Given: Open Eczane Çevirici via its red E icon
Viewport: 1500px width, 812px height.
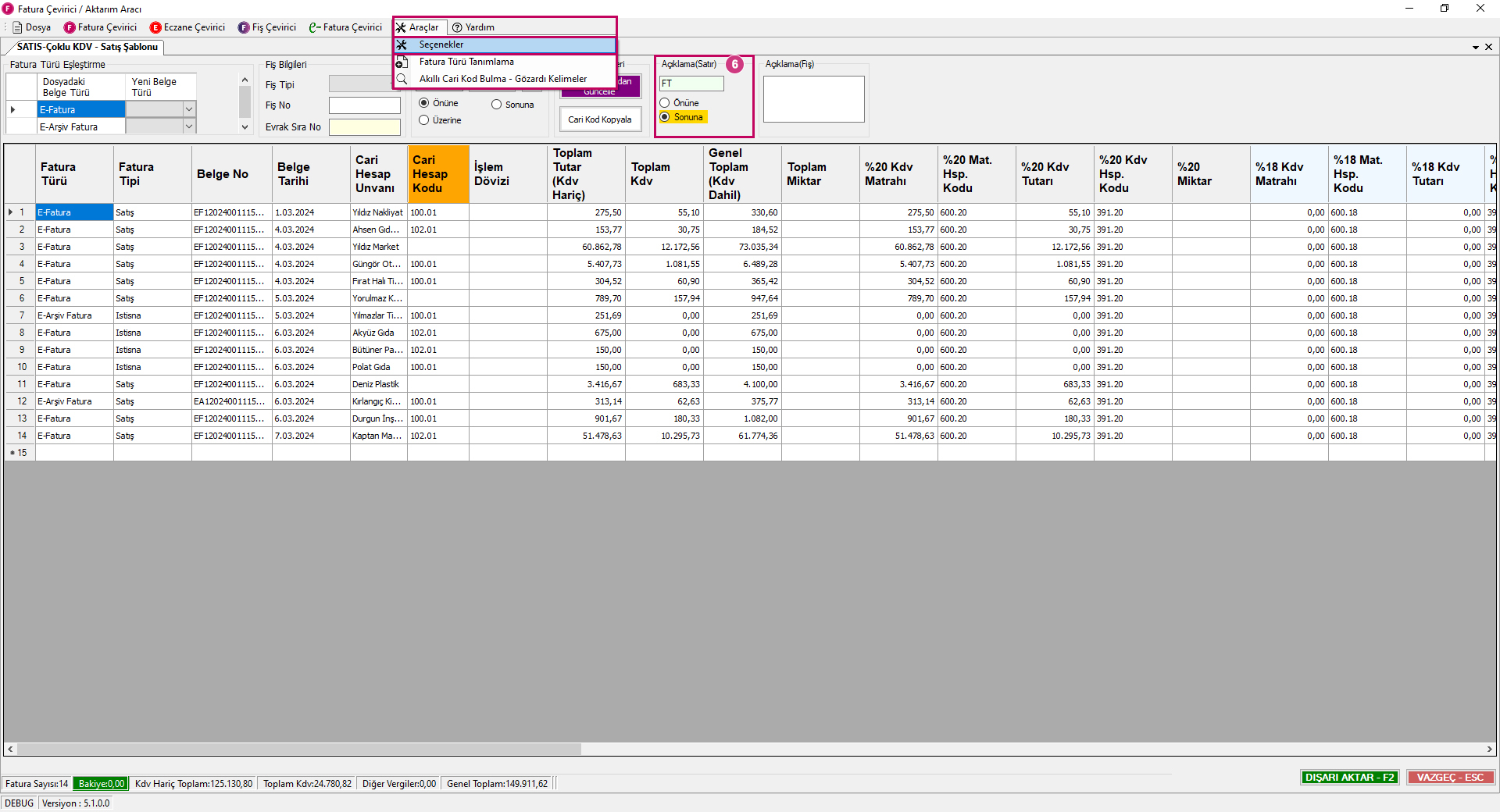Looking at the screenshot, I should coord(155,27).
